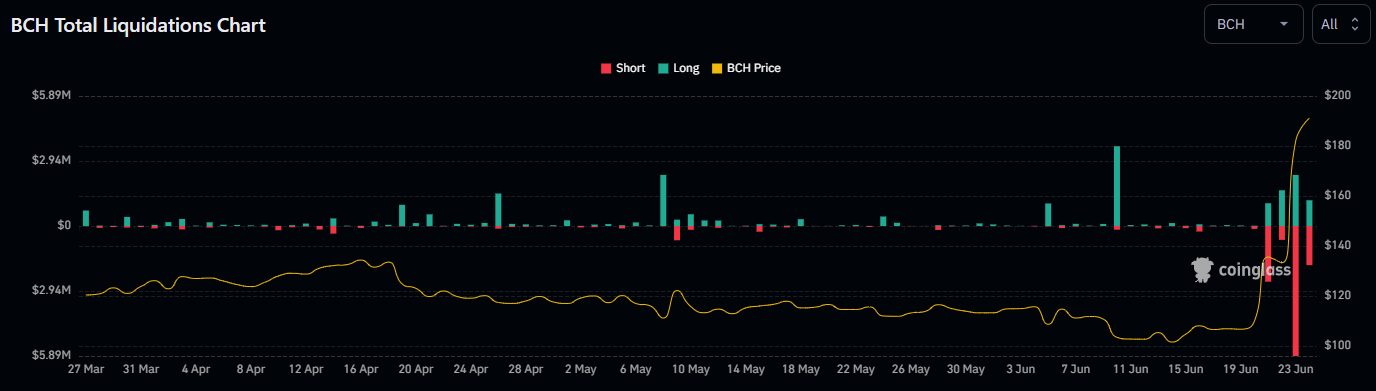Click the BCH Total Liquidations Chart title
Image resolution: width=1376 pixels, height=391 pixels.
[x=138, y=26]
